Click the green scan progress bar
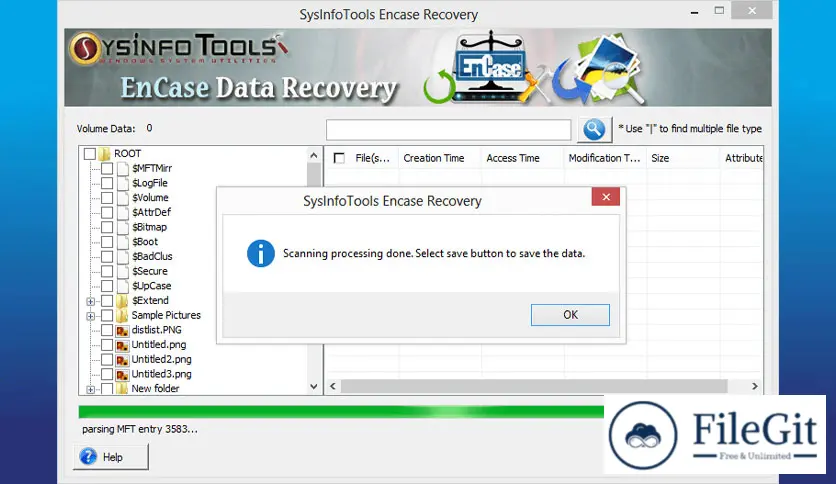The width and height of the screenshot is (836, 484). click(x=341, y=412)
